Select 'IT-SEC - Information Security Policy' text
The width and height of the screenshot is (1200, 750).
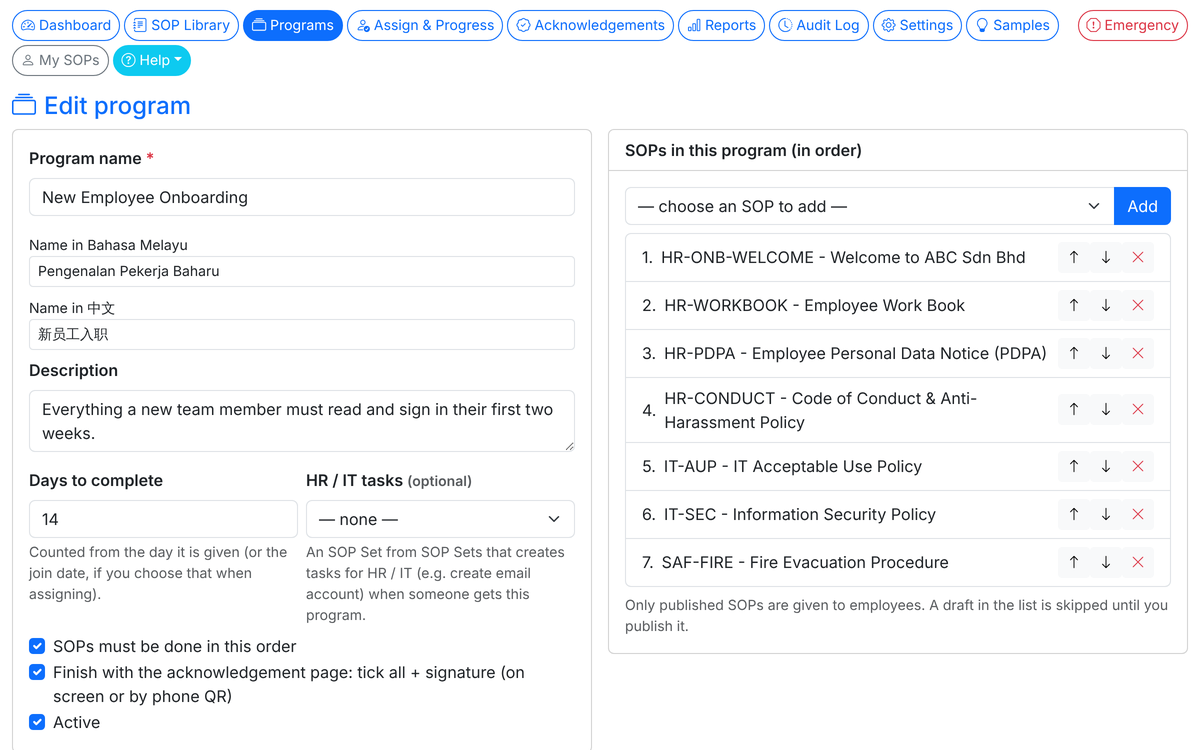800,515
